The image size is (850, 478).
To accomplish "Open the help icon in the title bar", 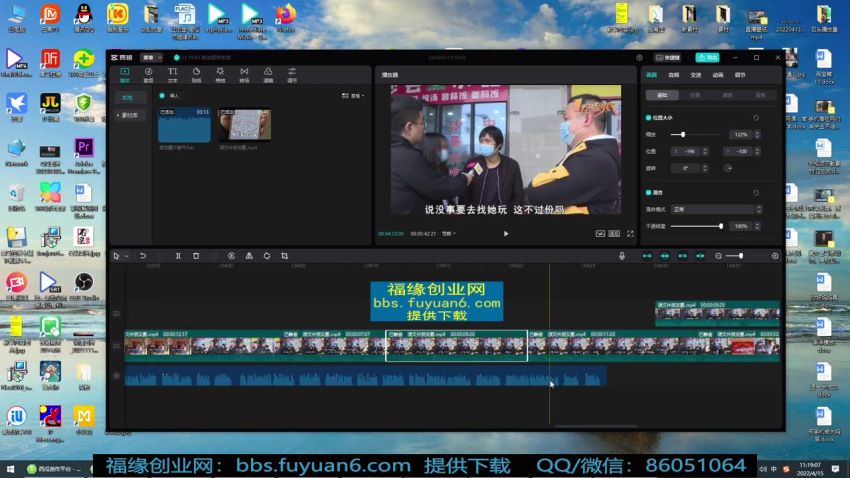I will click(x=640, y=57).
